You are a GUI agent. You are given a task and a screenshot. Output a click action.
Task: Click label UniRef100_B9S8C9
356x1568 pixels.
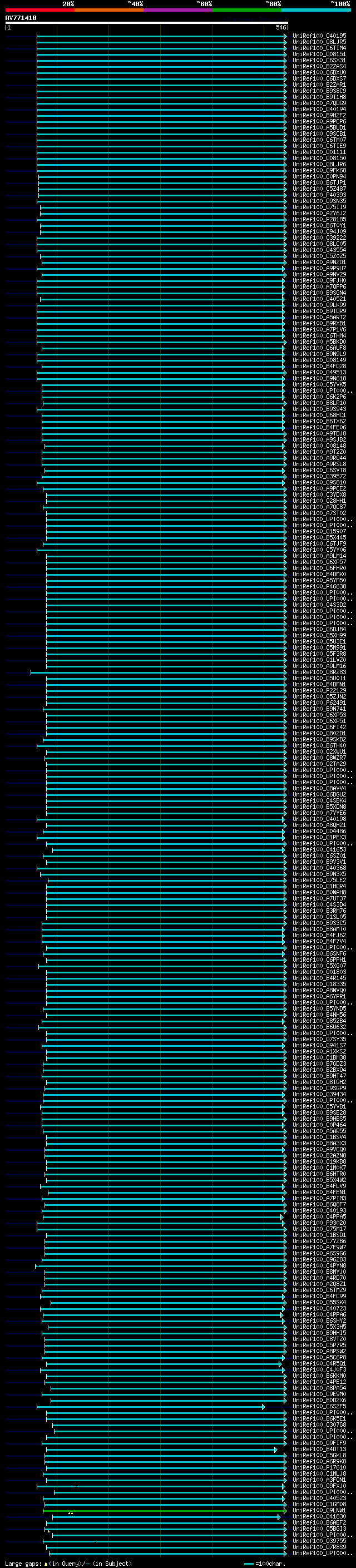[319, 91]
